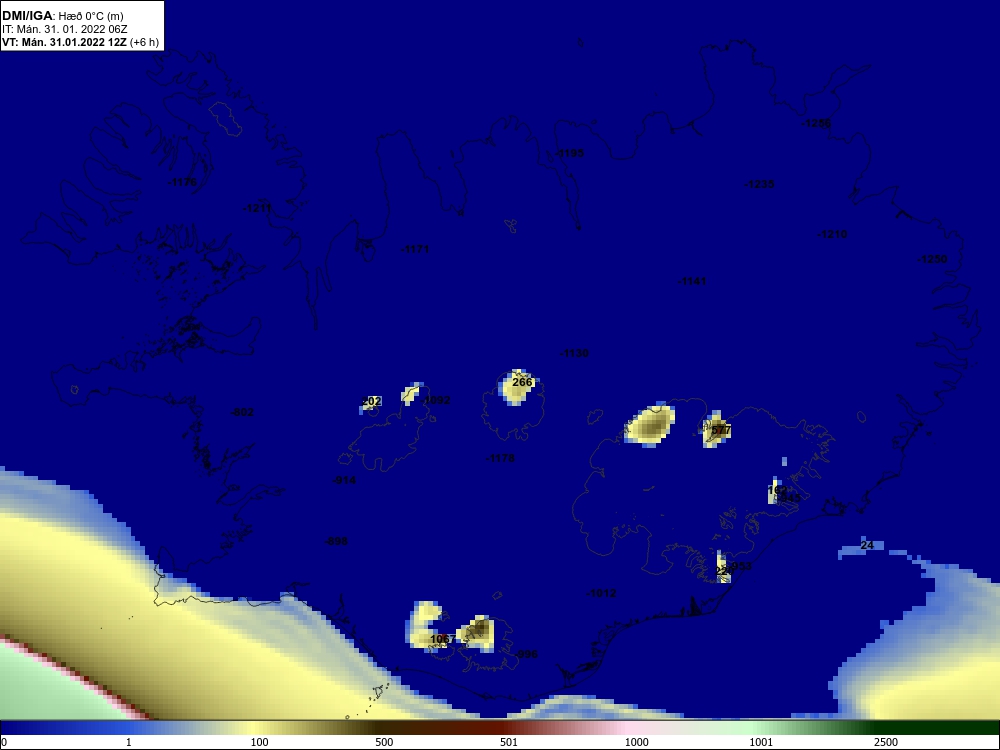Click the -1092 value on the map

[x=437, y=400]
